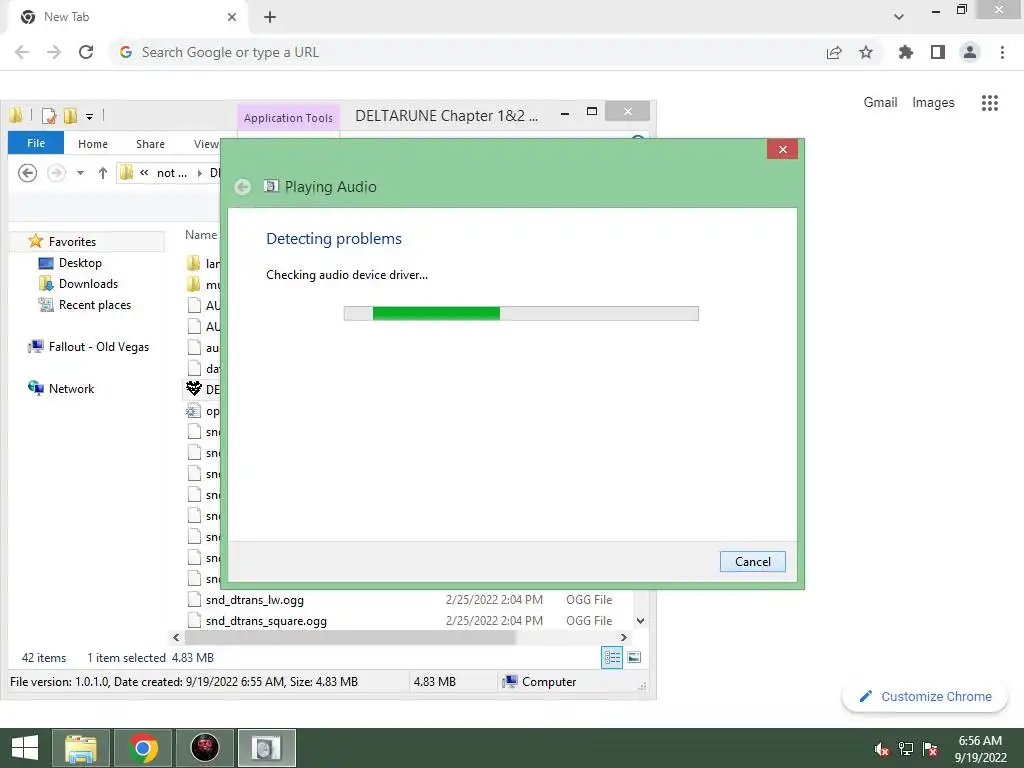Bookmark this tab with star icon
Viewport: 1024px width, 768px height.
point(866,52)
